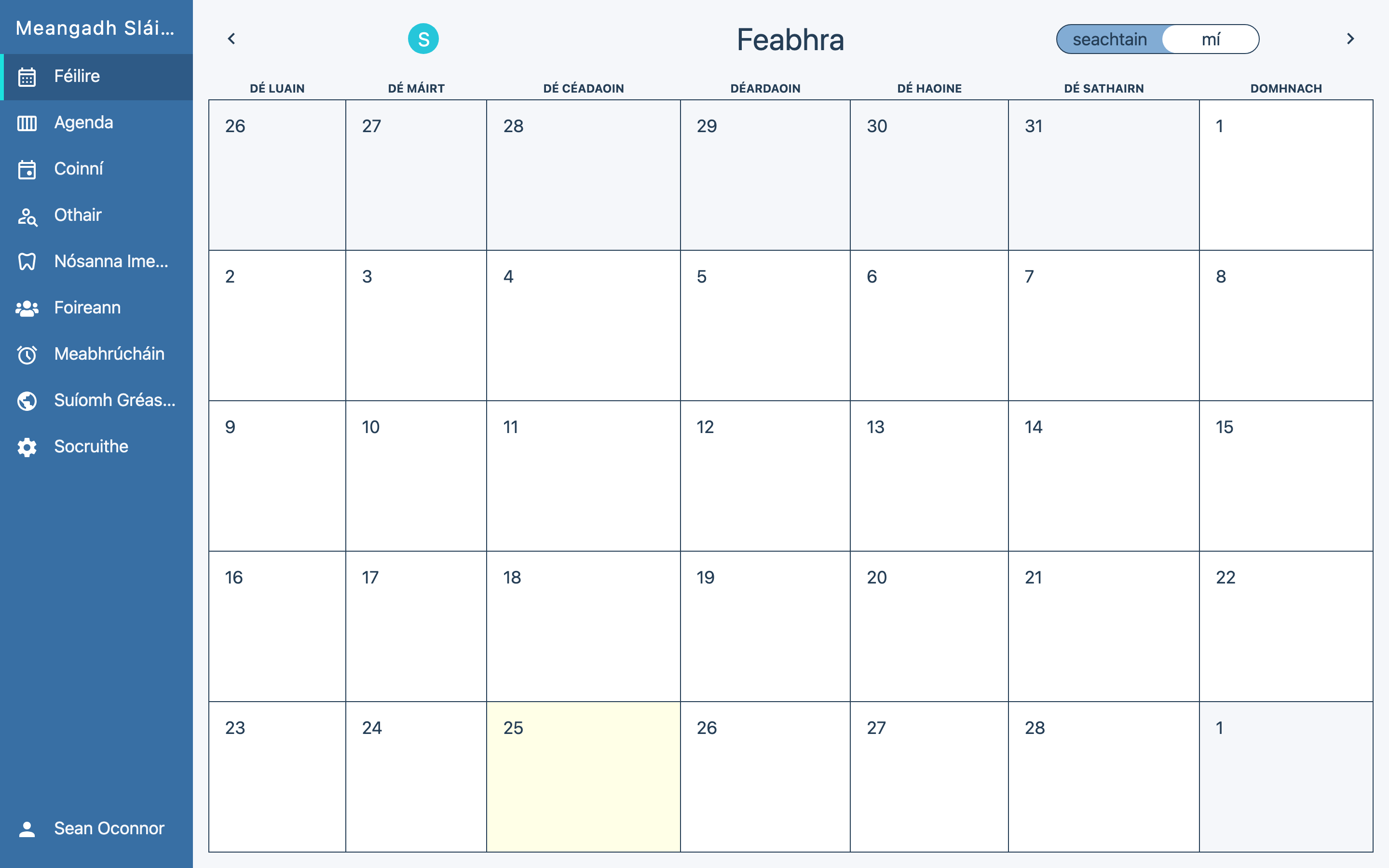Viewport: 1389px width, 868px height.
Task: Select the day 14 calendar cell
Action: (1103, 475)
